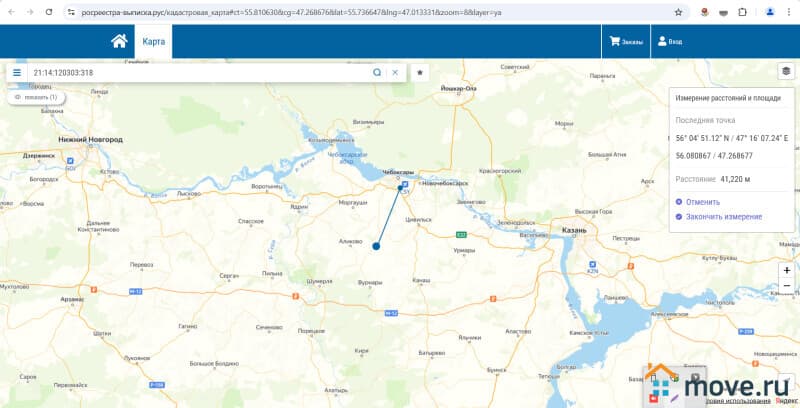800x408 pixels.
Task: Go back in browser history
Action: [x=11, y=12]
